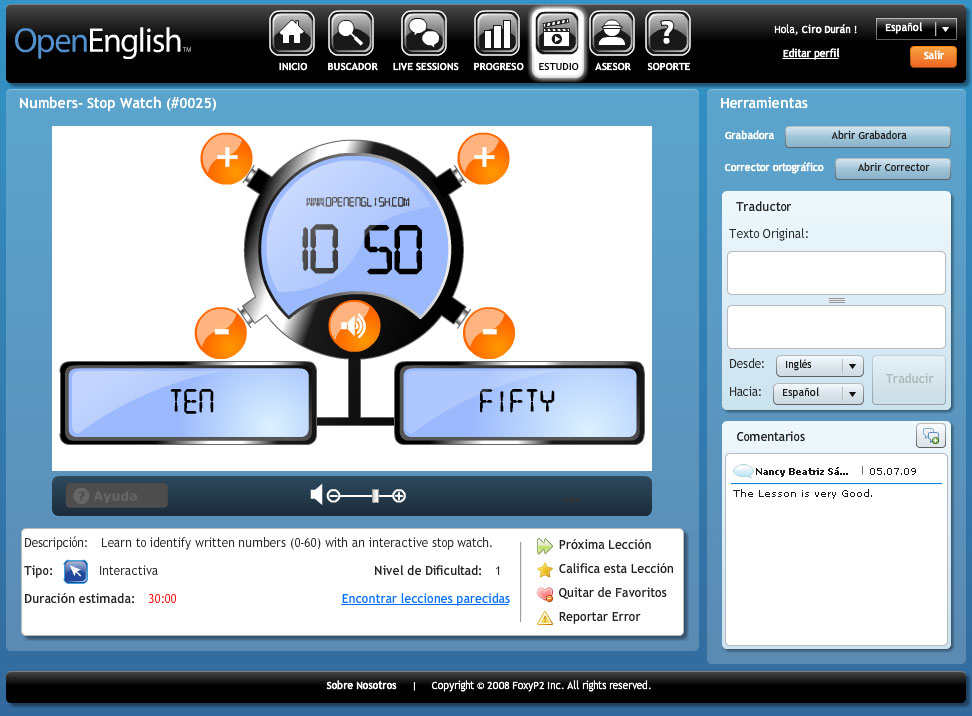Decrease volume with the minus circle
This screenshot has width=972, height=716.
[x=334, y=496]
